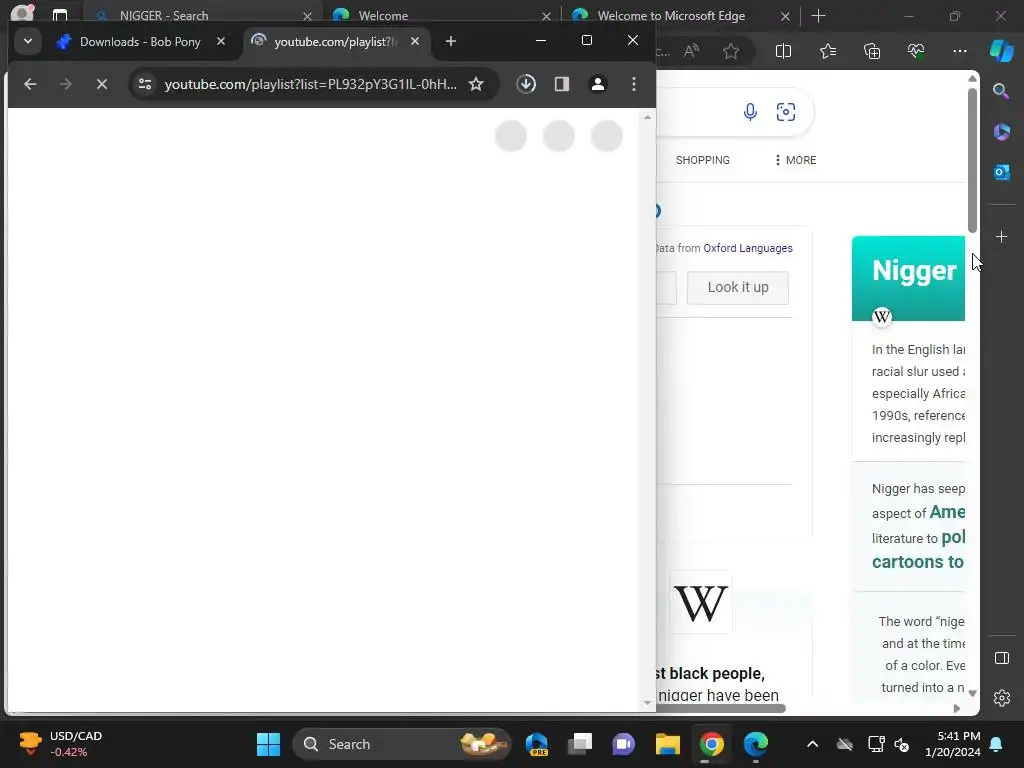Click the youtube.com playlist URL field
This screenshot has width=1024, height=768.
tap(311, 84)
